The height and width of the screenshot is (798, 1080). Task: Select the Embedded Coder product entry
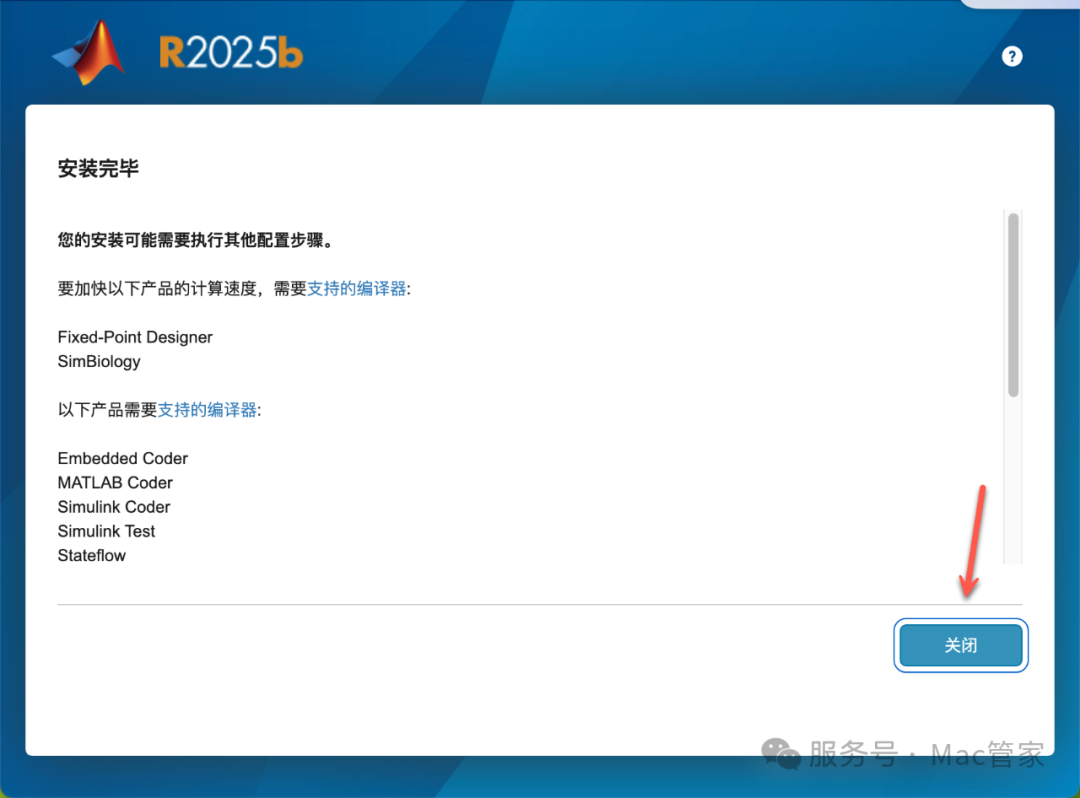pos(122,458)
